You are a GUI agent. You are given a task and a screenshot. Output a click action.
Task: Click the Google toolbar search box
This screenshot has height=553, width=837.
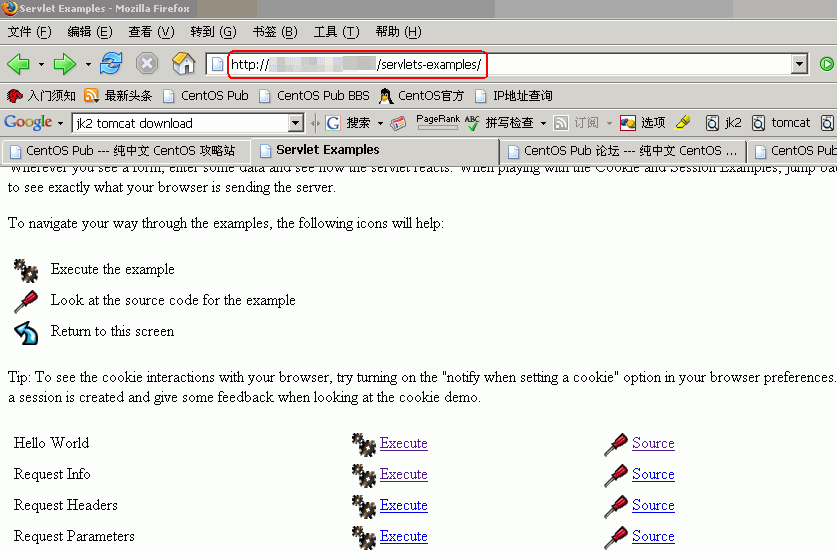pyautogui.click(x=181, y=123)
